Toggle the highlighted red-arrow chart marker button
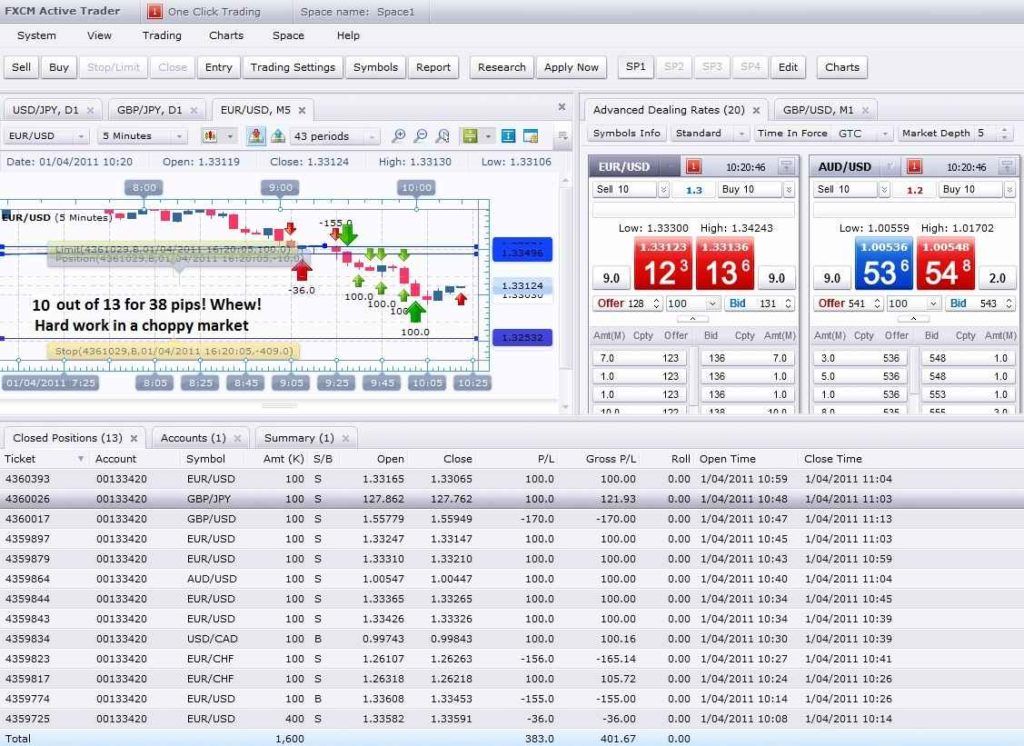Screen dimensions: 1024x746 (x=256, y=136)
